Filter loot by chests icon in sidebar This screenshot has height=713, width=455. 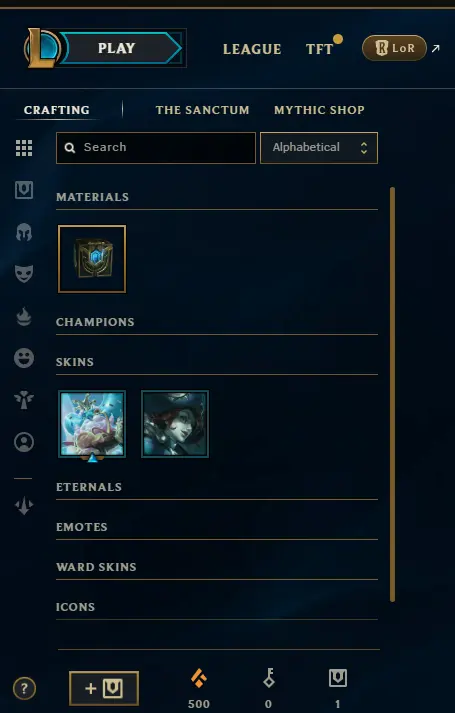[24, 190]
